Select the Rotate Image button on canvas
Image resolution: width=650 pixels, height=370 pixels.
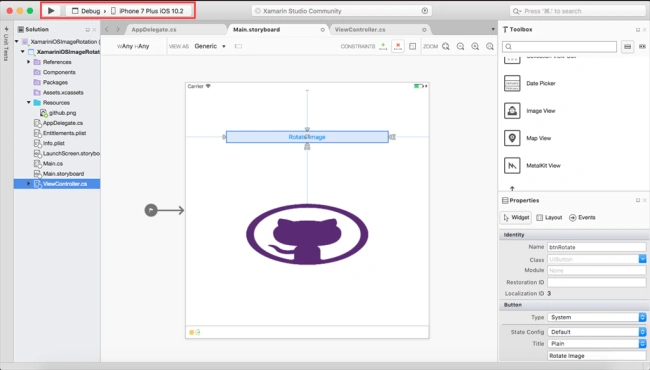point(307,137)
